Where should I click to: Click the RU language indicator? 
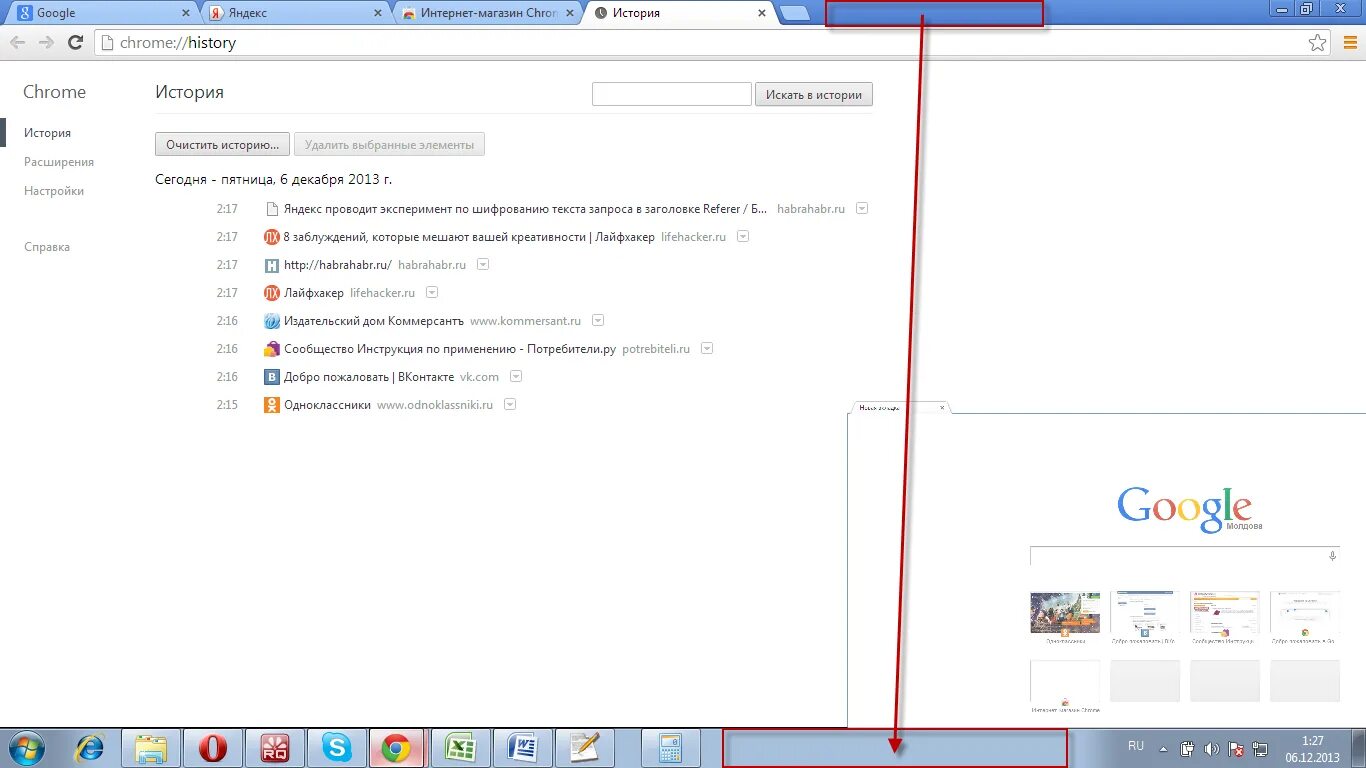tap(1136, 746)
